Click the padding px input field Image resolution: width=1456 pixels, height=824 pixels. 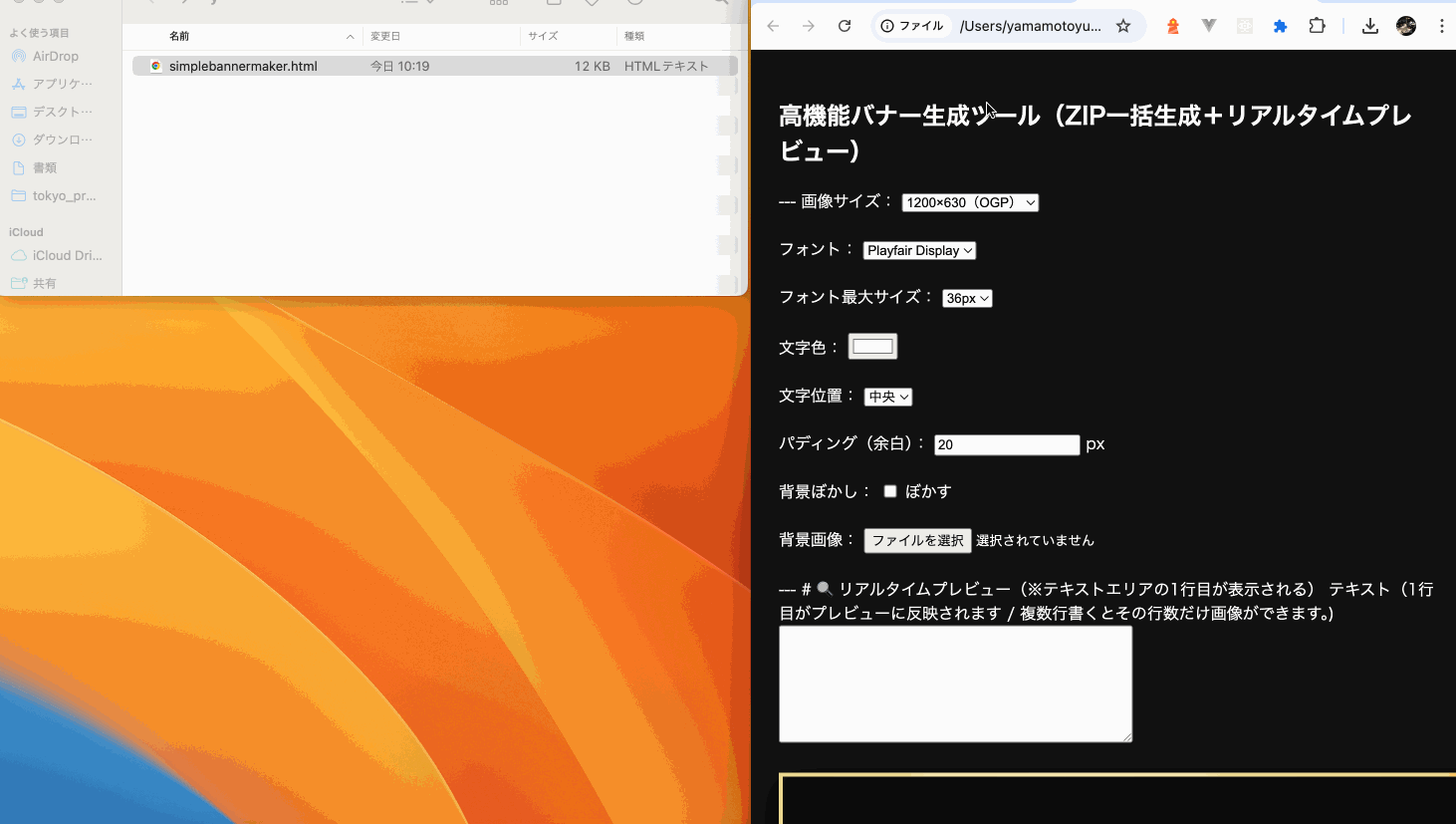[1006, 444]
